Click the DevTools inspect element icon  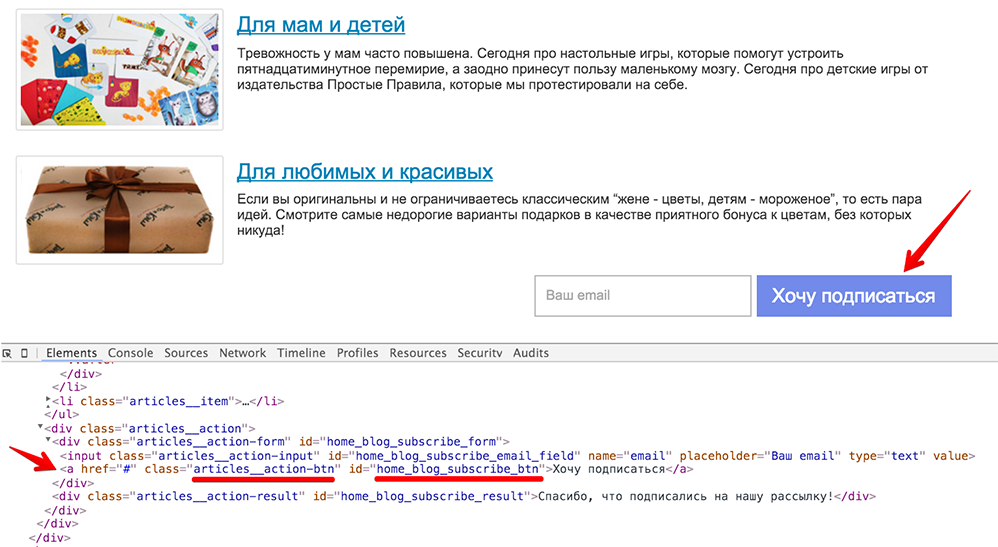click(x=7, y=353)
